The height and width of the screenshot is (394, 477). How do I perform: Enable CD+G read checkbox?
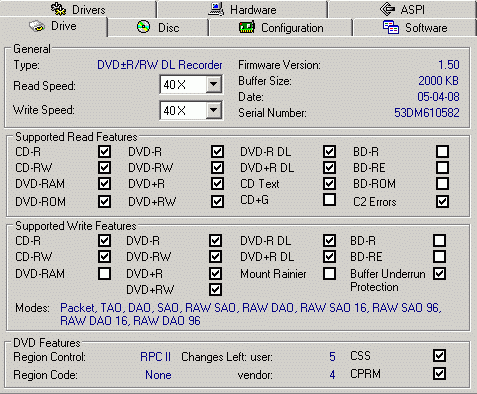coord(329,200)
